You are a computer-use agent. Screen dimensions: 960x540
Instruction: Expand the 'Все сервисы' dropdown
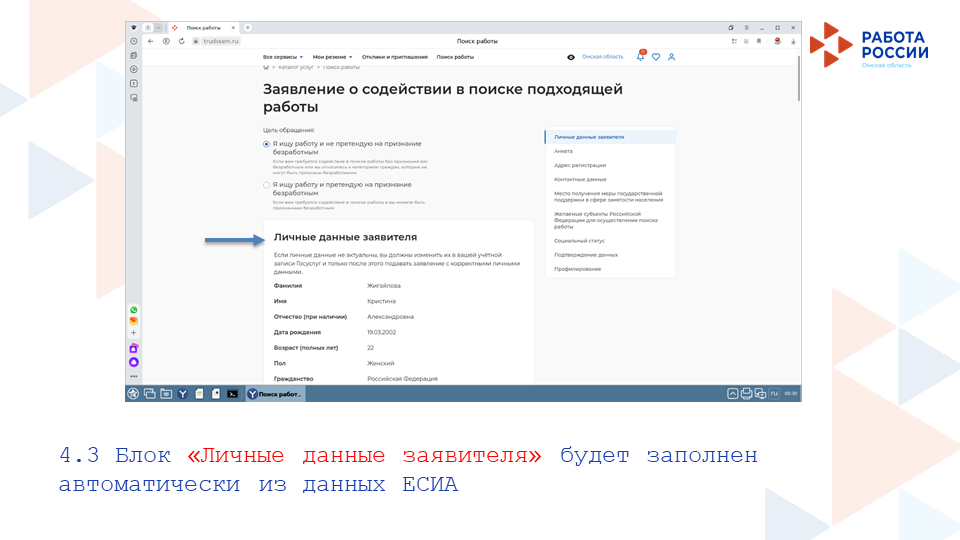tap(283, 57)
